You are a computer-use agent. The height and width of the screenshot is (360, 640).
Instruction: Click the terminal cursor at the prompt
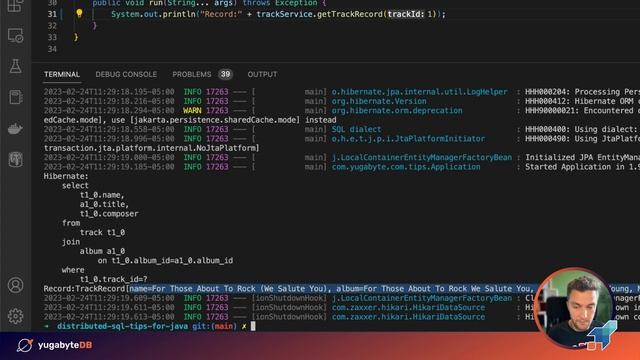pyautogui.click(x=253, y=326)
